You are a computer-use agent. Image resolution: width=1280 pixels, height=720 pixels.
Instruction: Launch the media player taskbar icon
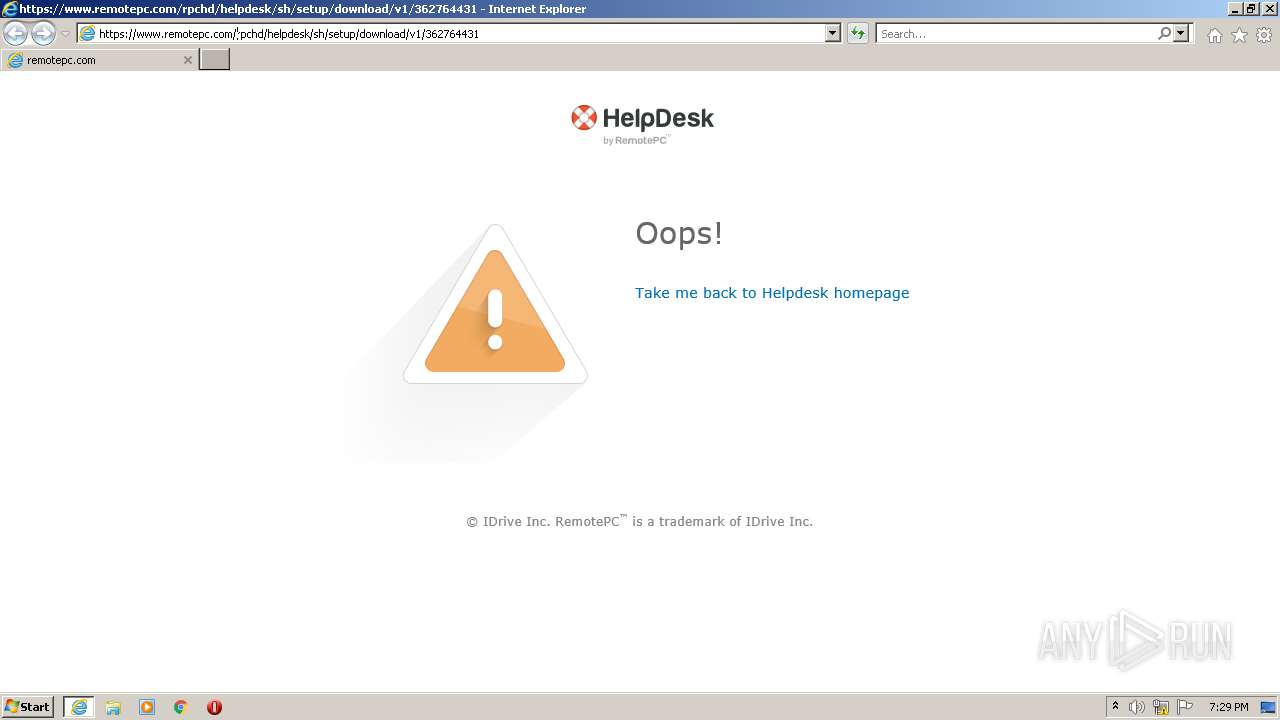(x=147, y=707)
